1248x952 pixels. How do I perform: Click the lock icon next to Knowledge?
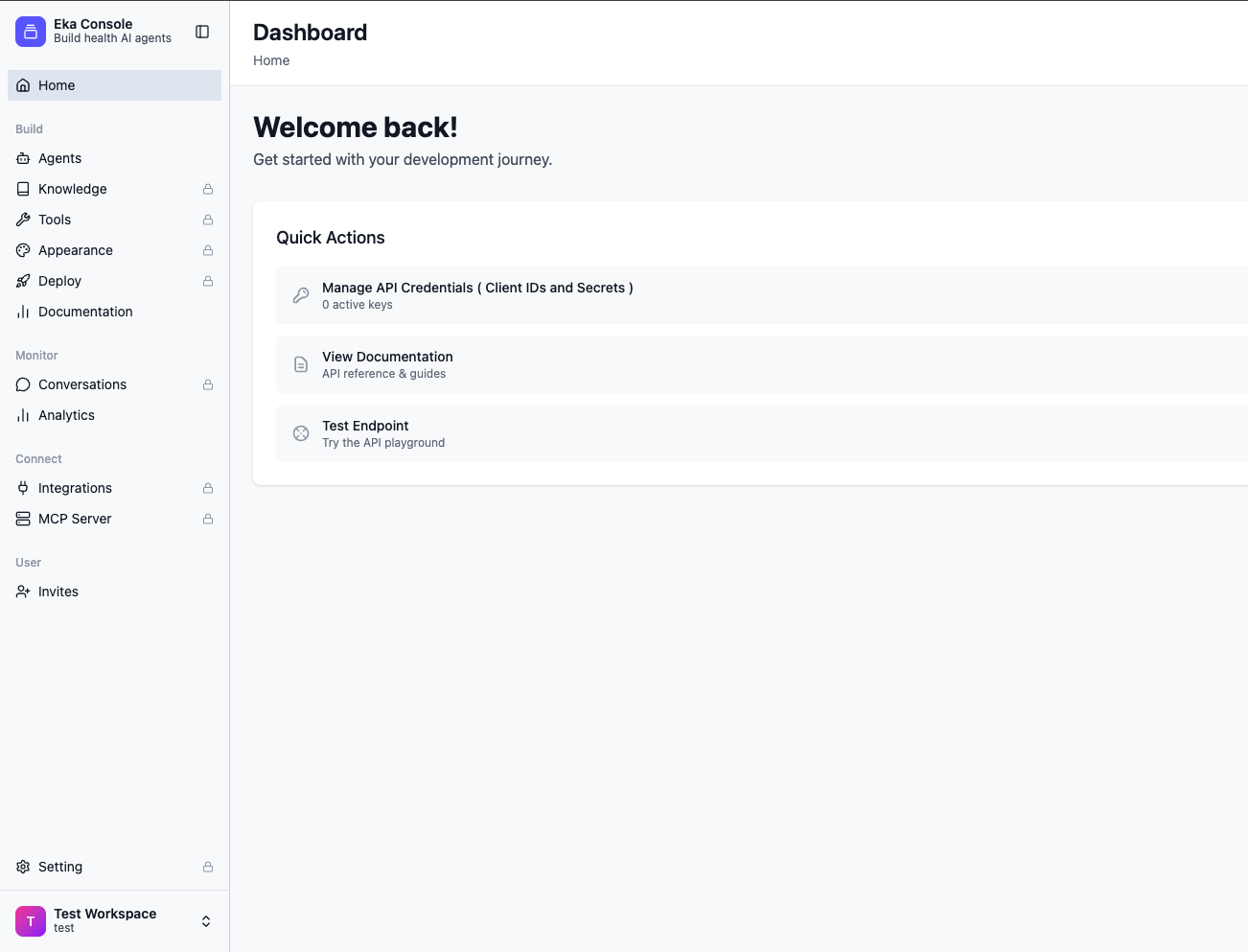(208, 189)
